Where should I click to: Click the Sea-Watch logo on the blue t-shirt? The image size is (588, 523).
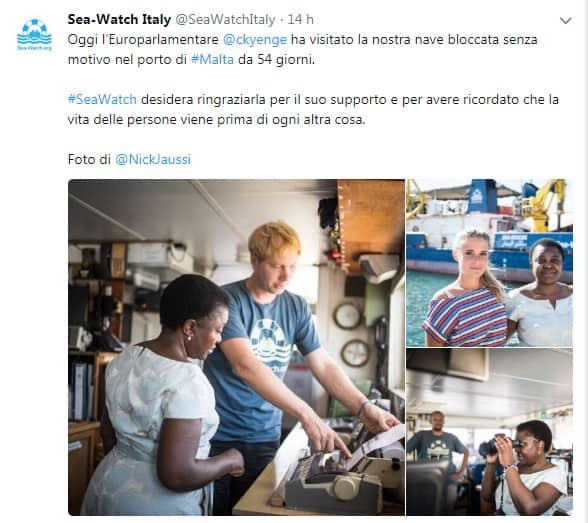click(x=270, y=343)
